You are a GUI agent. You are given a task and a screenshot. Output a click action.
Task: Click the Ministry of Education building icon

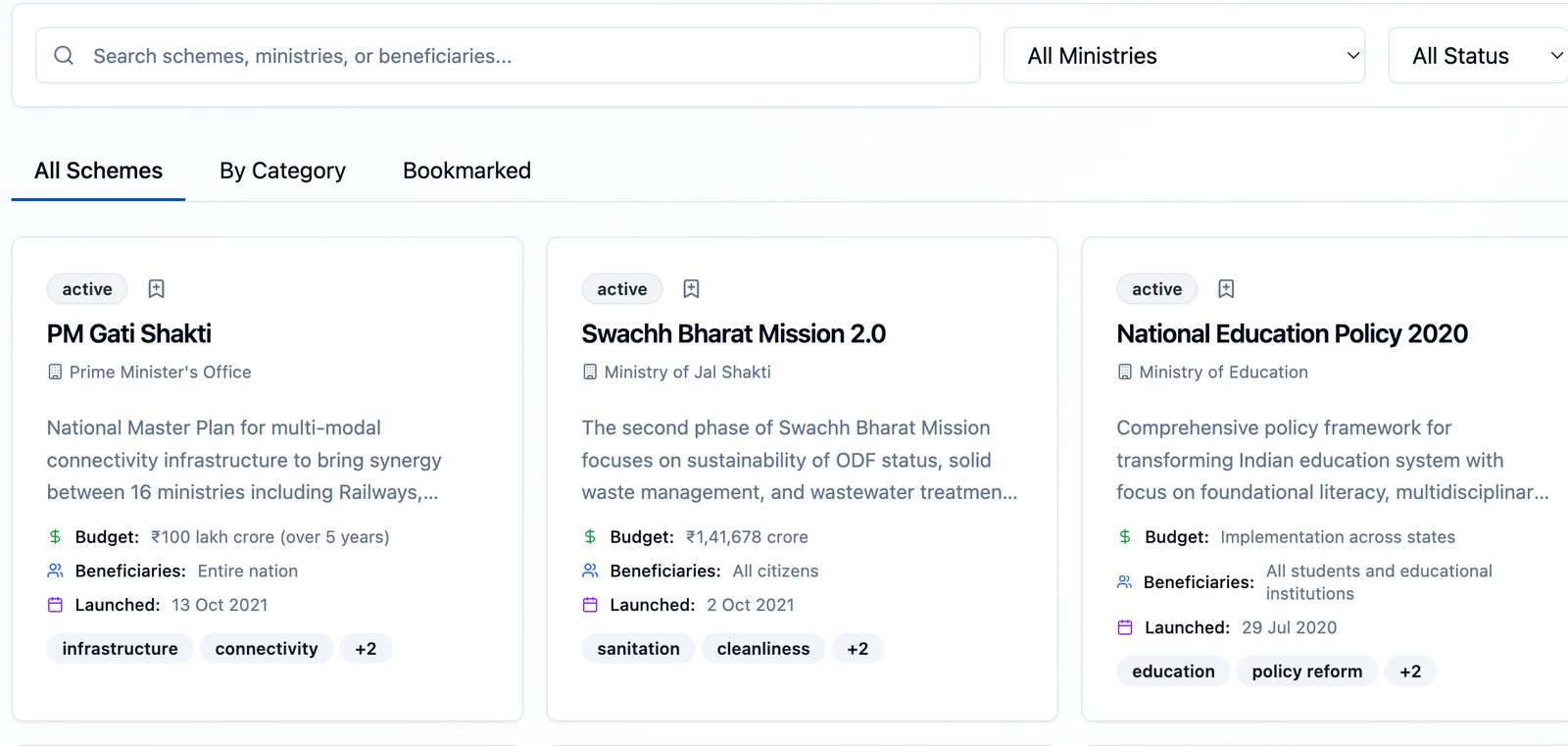[1125, 373]
